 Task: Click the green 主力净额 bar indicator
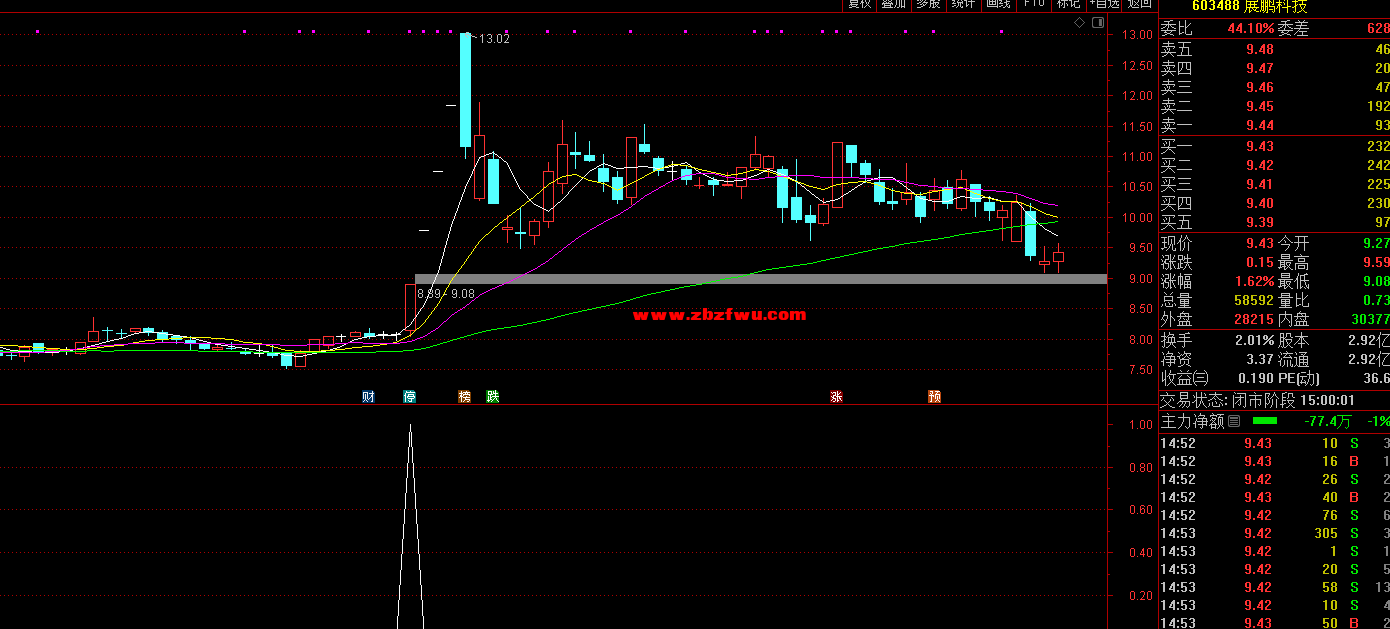(x=1265, y=422)
